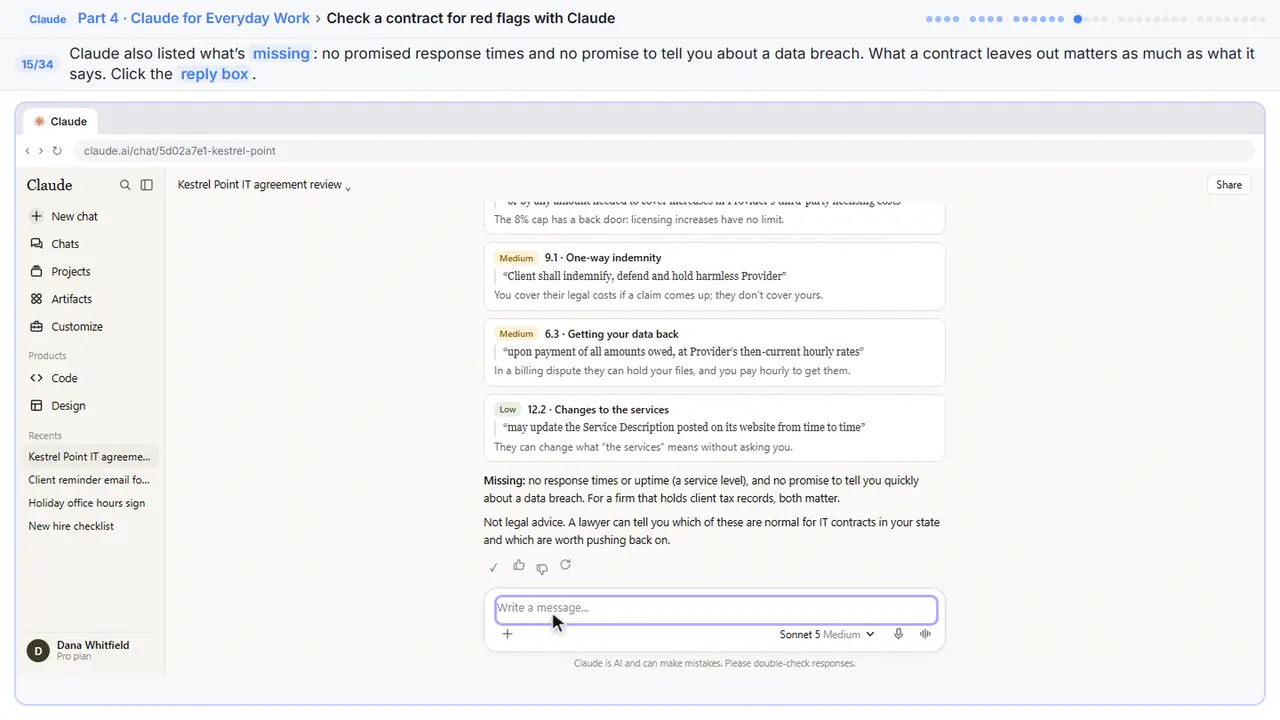Click the Write a message reply box
This screenshot has height=720, width=1280.
click(716, 609)
